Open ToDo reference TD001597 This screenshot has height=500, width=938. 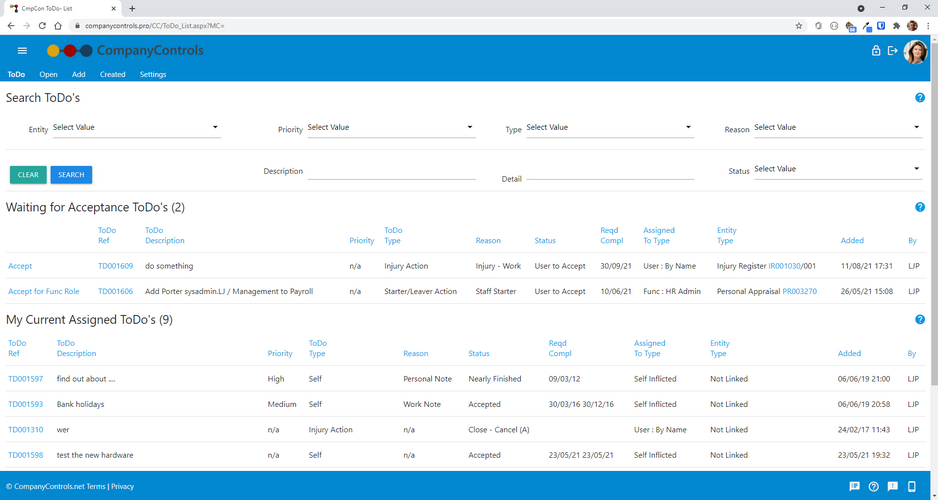(x=26, y=379)
